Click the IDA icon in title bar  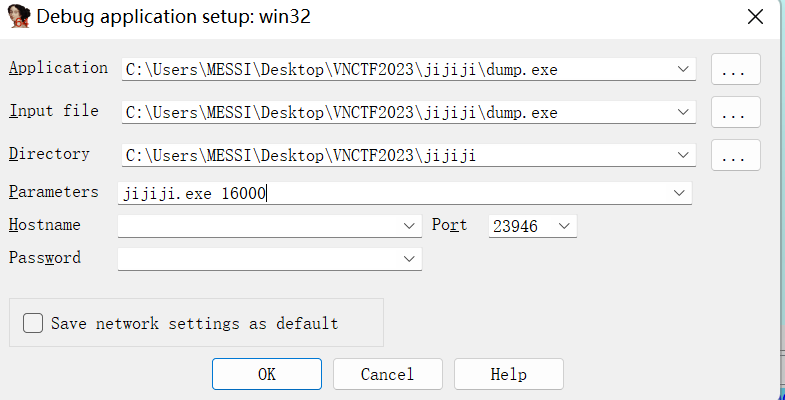coord(19,17)
